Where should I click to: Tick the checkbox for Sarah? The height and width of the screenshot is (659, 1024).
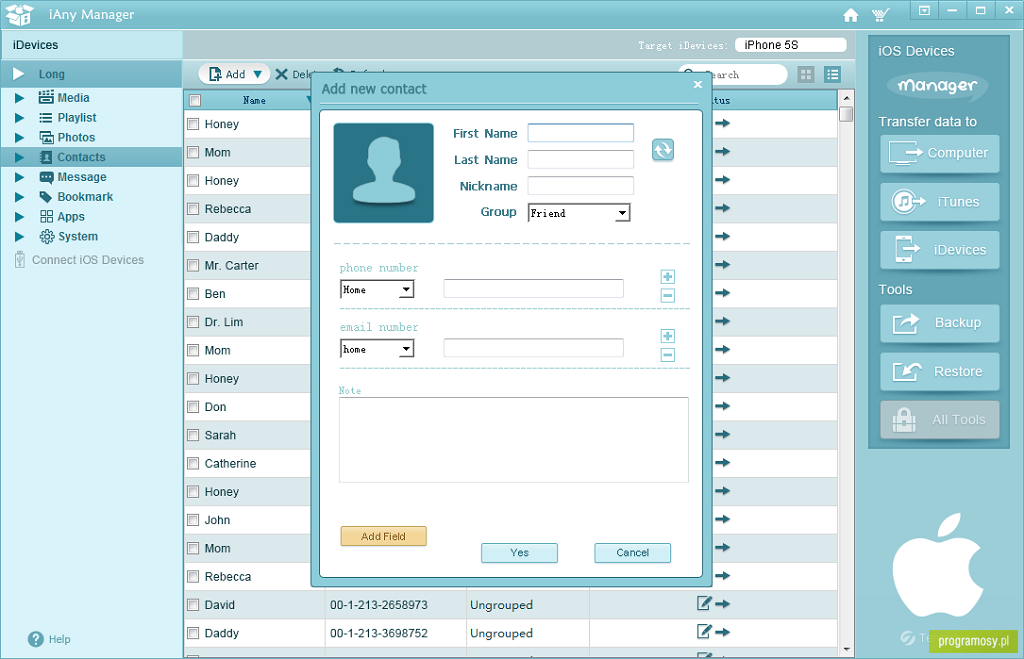point(193,435)
